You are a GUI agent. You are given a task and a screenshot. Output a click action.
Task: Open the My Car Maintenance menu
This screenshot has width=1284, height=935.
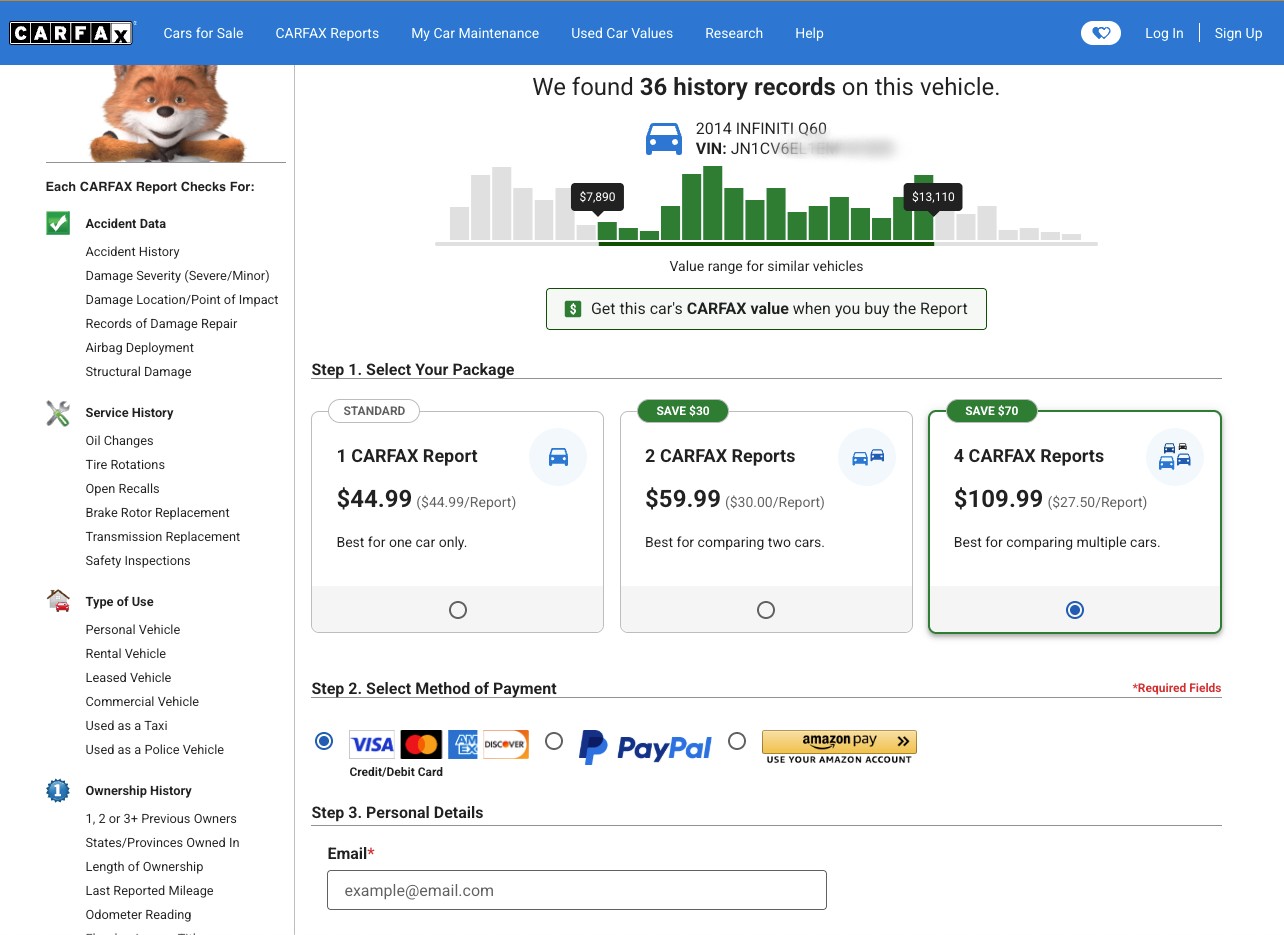point(474,33)
